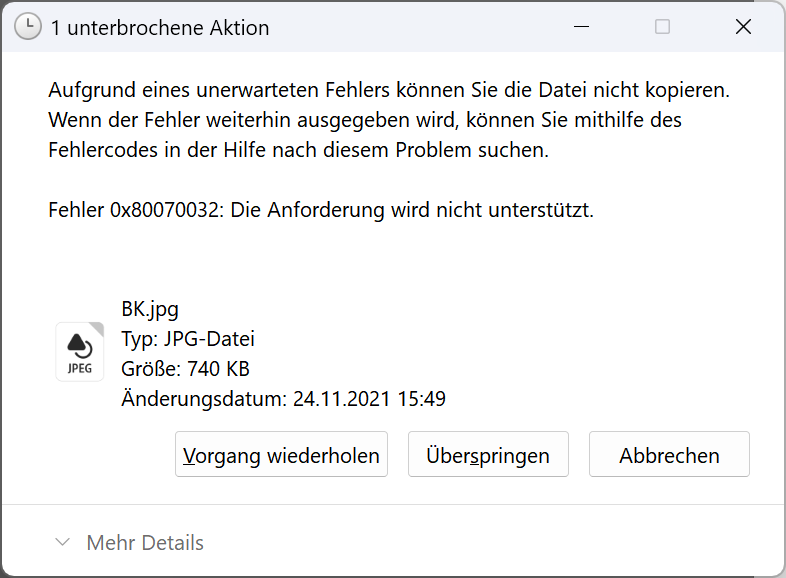Screen dimensions: 786x578
Task: Click the 'Größe: 740 KB' text
Action: (185, 369)
